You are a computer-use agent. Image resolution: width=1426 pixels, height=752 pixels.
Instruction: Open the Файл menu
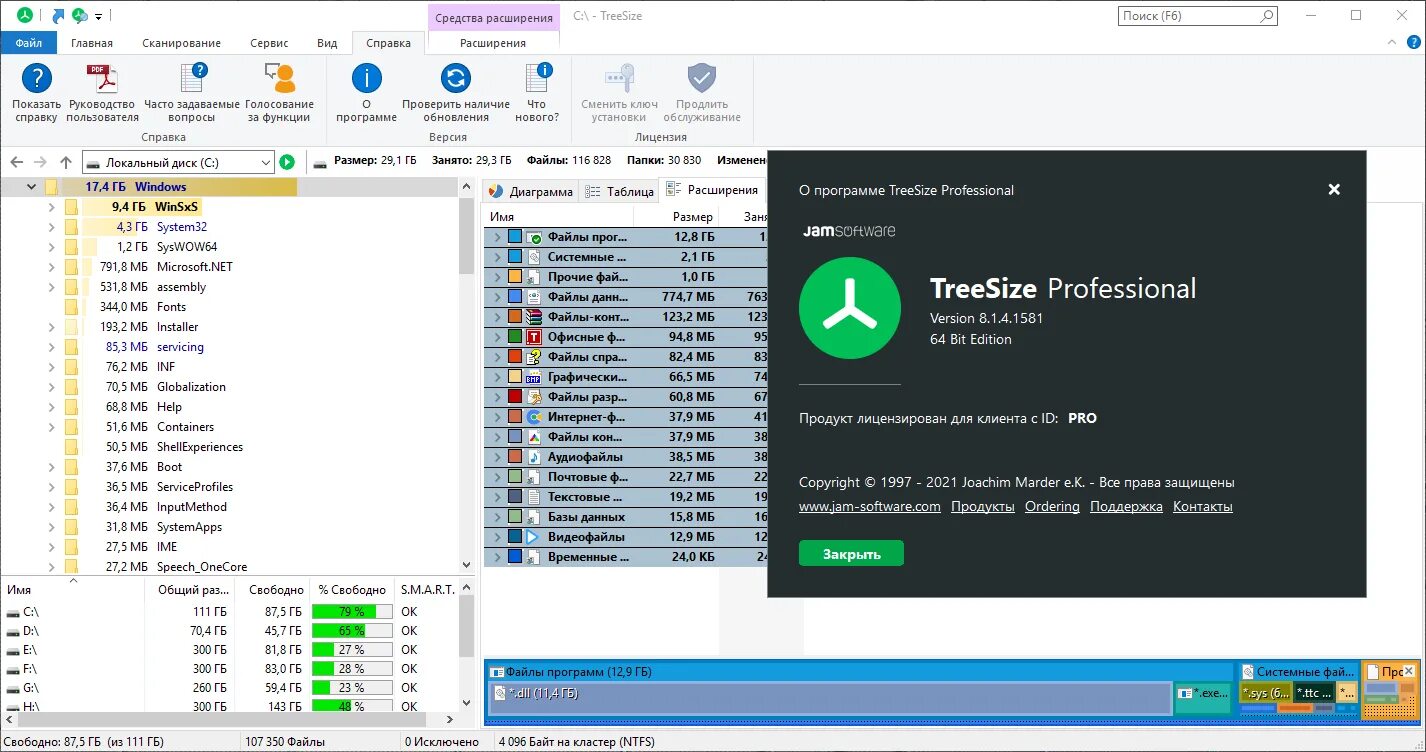(29, 43)
